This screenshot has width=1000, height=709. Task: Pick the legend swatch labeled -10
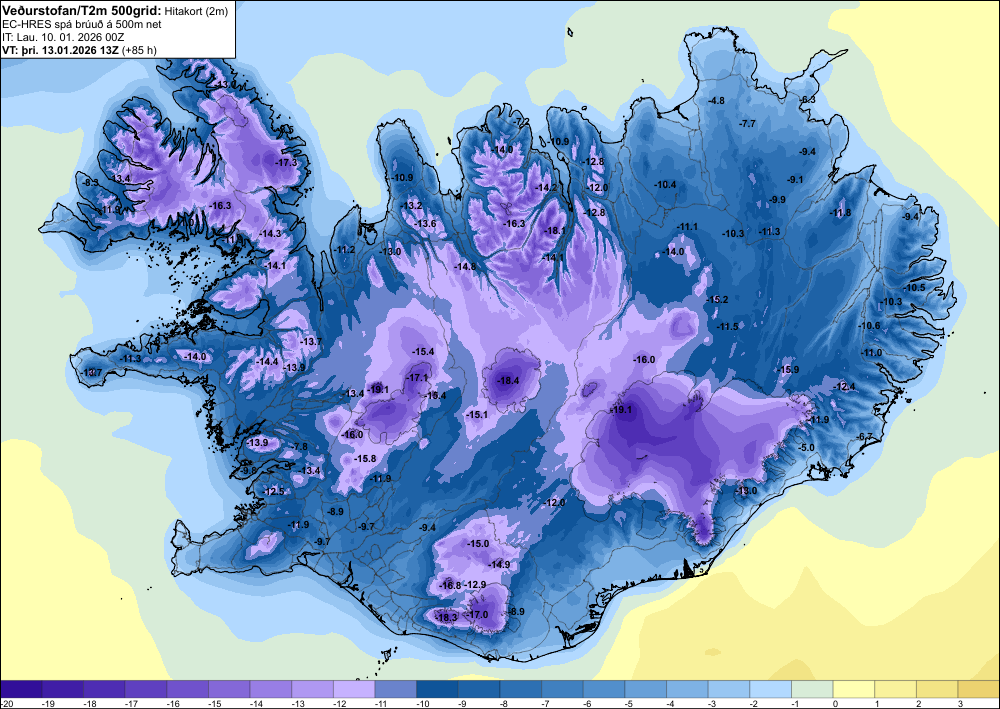coord(437,690)
